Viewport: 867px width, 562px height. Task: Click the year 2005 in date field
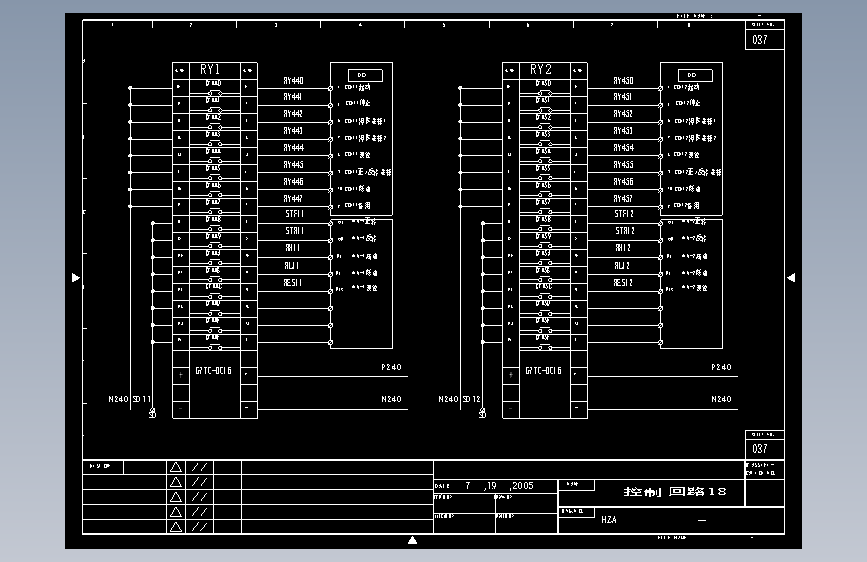[523, 486]
